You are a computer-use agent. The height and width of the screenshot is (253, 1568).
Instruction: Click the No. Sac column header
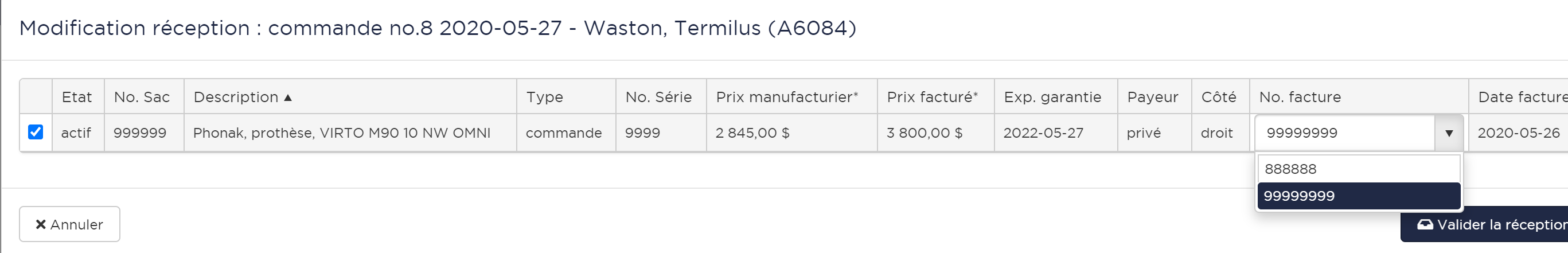(x=142, y=98)
